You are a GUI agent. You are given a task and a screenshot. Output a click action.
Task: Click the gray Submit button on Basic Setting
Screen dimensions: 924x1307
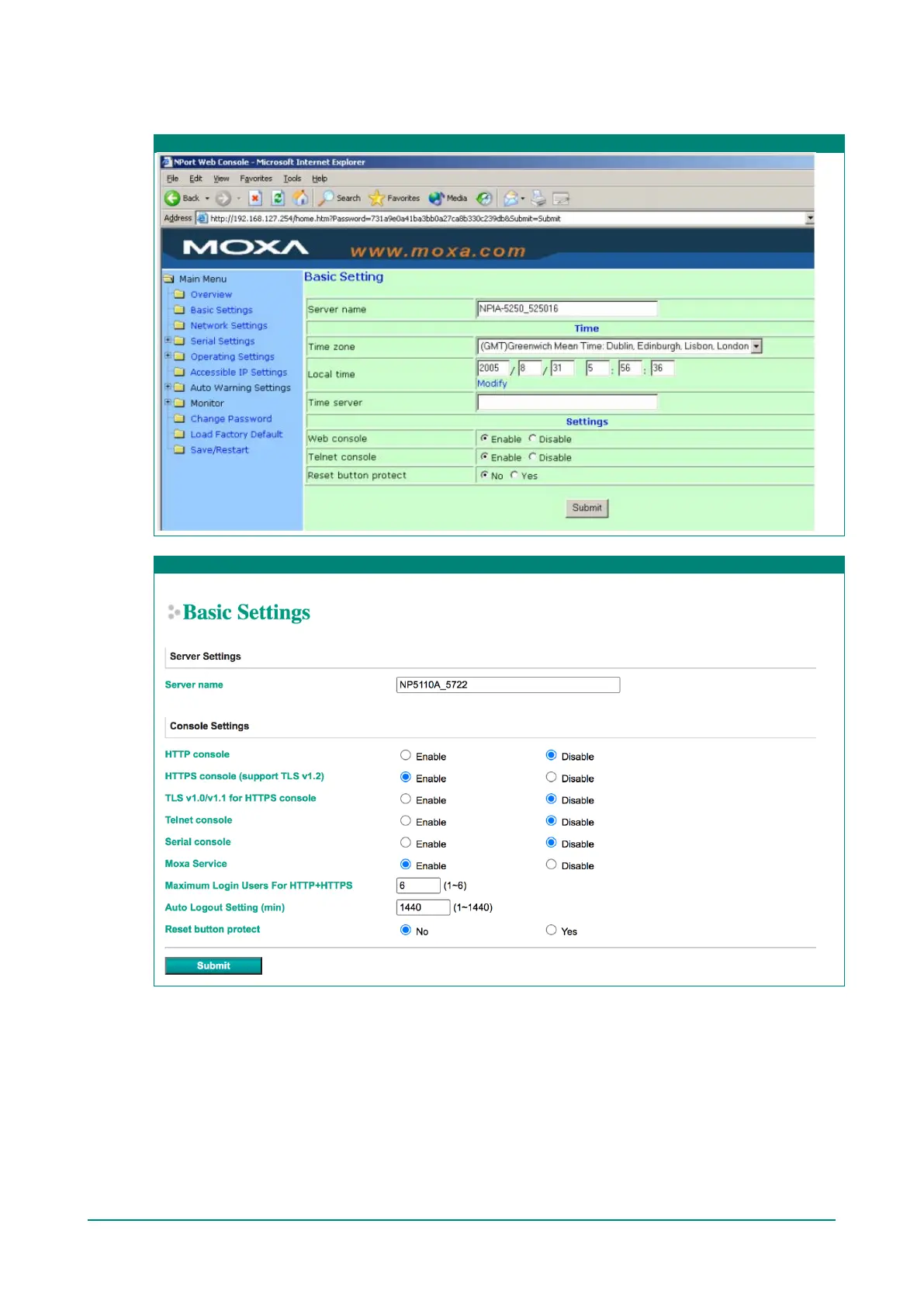(x=587, y=508)
